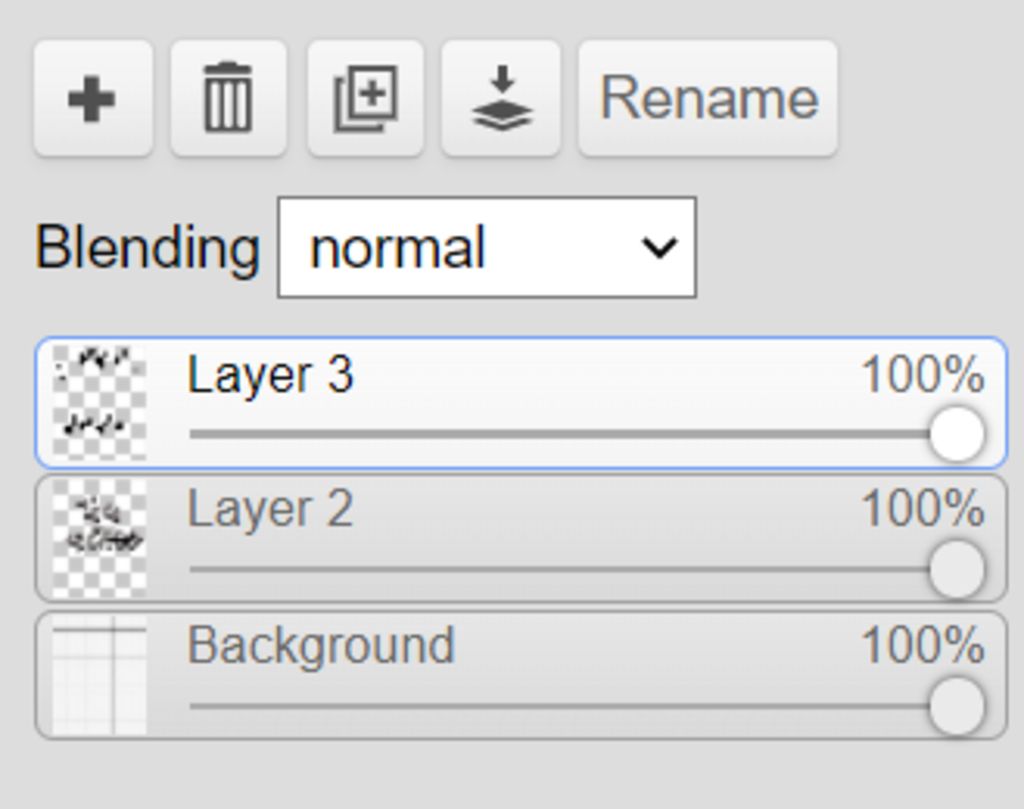This screenshot has width=1024, height=809.
Task: Select the Layer 3 name label
Action: (270, 375)
